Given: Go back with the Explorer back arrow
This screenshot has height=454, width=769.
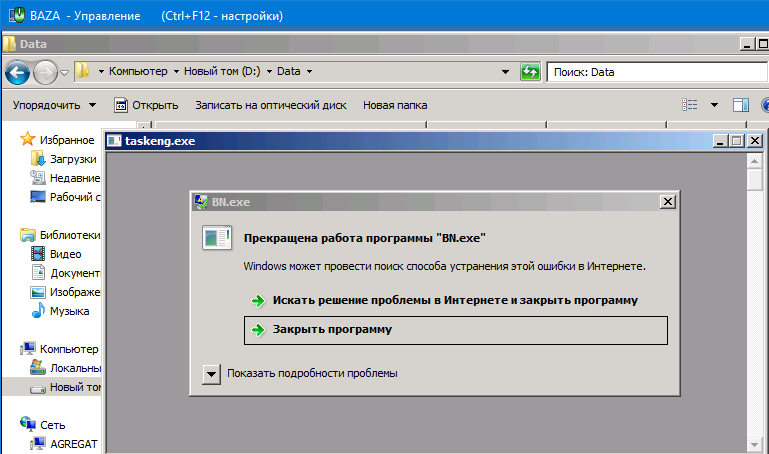Looking at the screenshot, I should click(x=17, y=73).
